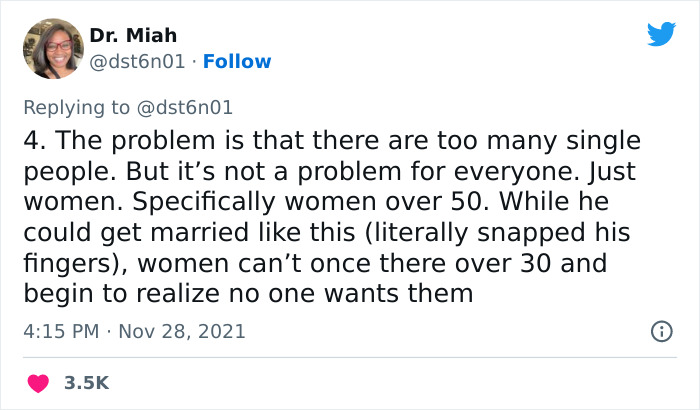Click the 4:15 PM timestamp
The image size is (700, 410).
[62, 331]
